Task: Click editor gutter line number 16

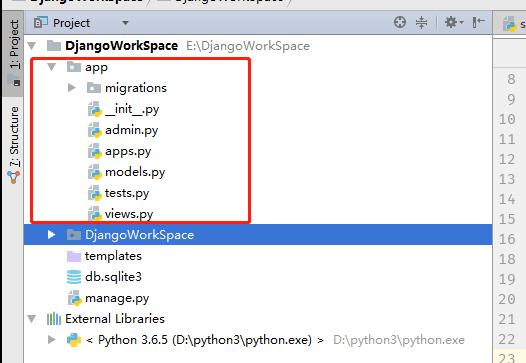Action: [x=507, y=239]
